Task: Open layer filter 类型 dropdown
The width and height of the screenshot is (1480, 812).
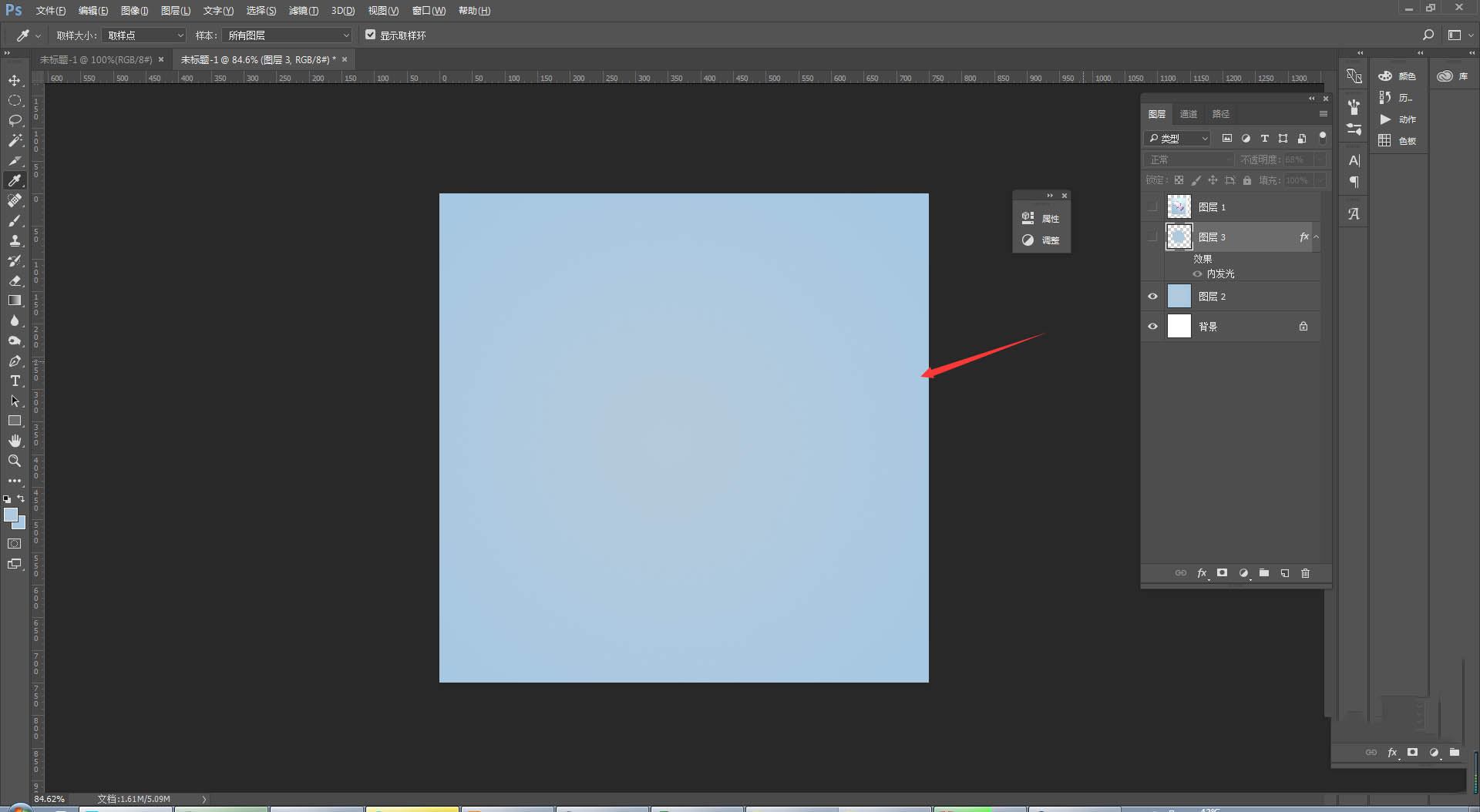Action: coord(1178,139)
